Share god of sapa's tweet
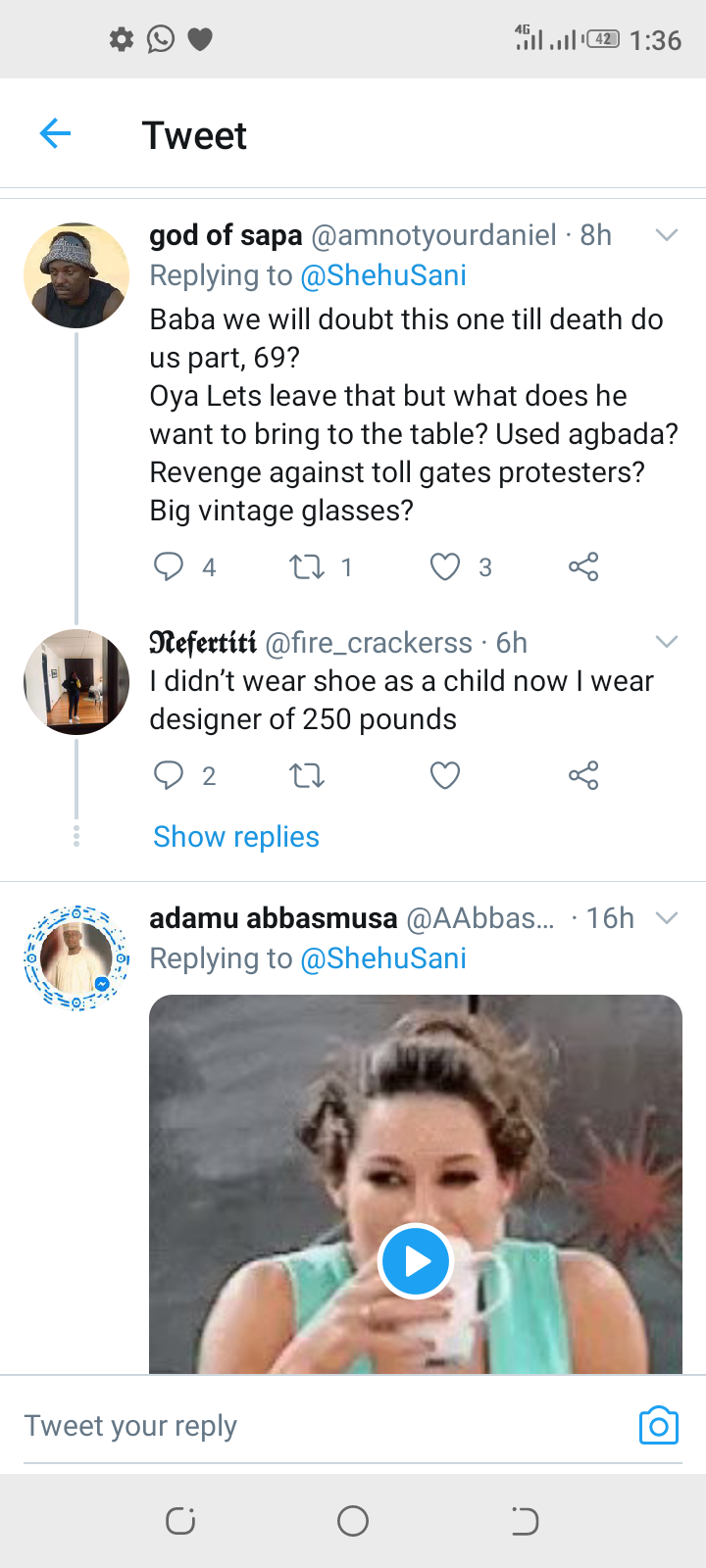The image size is (706, 1568). (x=583, y=566)
